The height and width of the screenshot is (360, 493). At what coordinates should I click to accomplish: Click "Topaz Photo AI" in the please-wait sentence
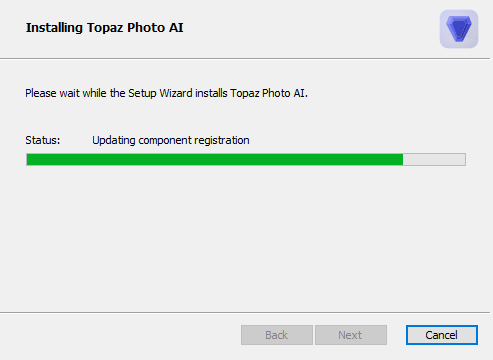pyautogui.click(x=268, y=93)
